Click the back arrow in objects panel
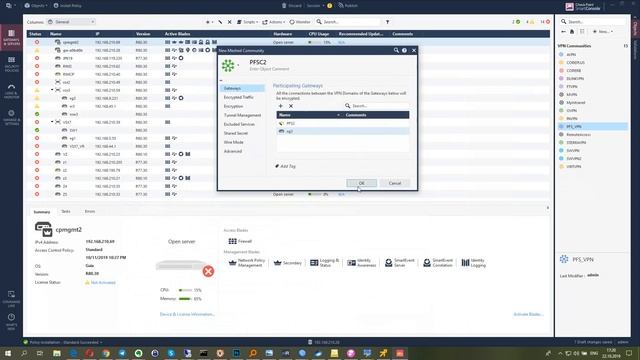Screen dimensions: 640x360 tap(564, 31)
